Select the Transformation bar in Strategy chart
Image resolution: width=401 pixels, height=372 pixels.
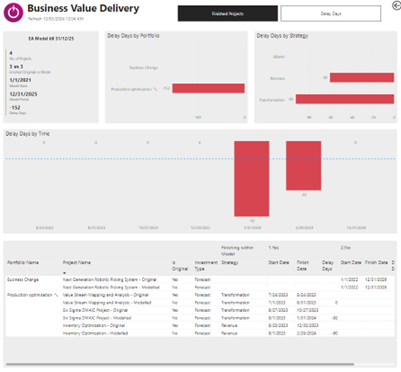pos(345,99)
